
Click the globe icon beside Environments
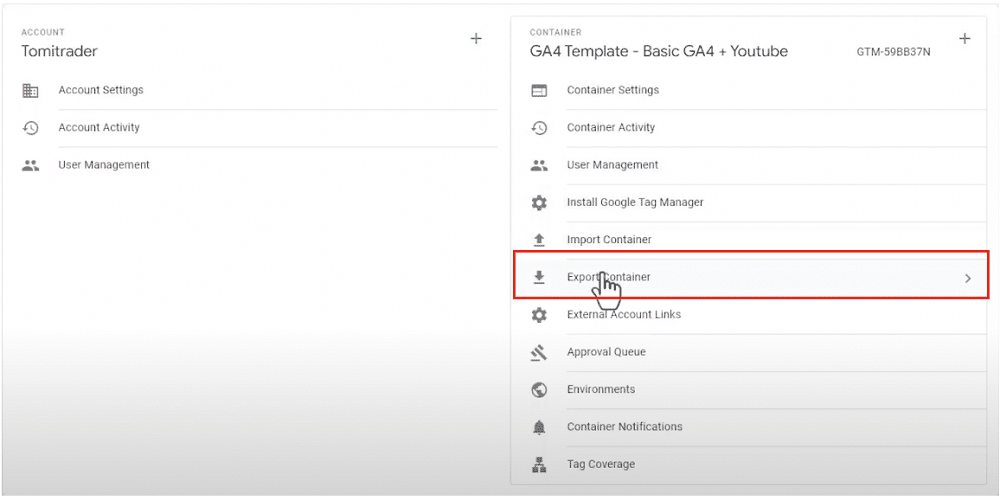click(539, 390)
